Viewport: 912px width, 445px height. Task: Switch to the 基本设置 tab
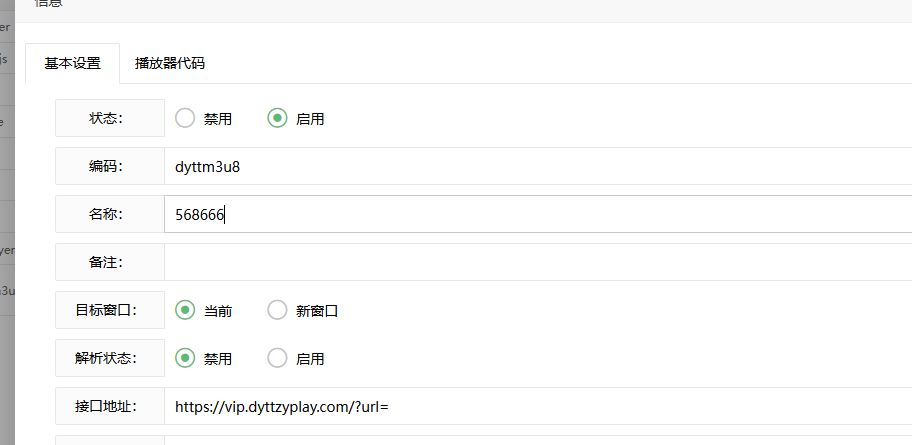pos(72,63)
